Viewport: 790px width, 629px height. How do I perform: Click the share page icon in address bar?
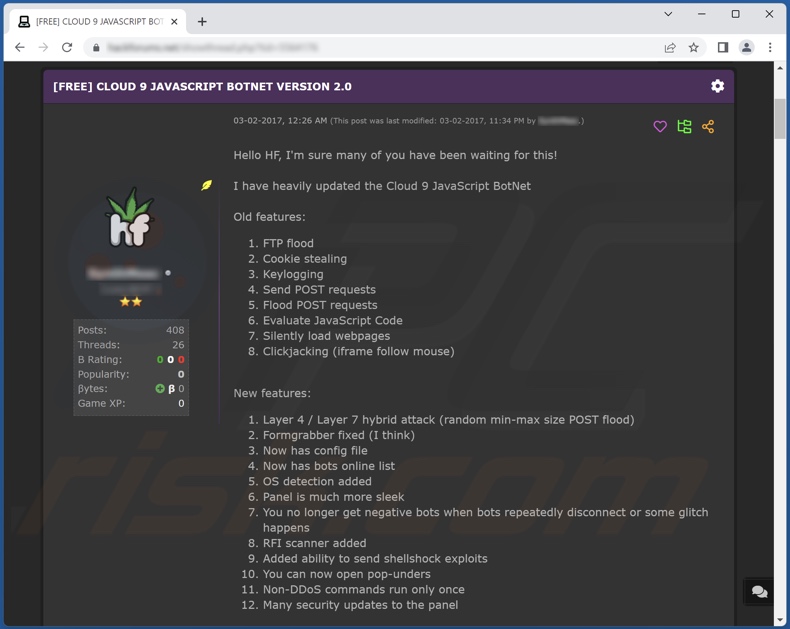point(670,48)
